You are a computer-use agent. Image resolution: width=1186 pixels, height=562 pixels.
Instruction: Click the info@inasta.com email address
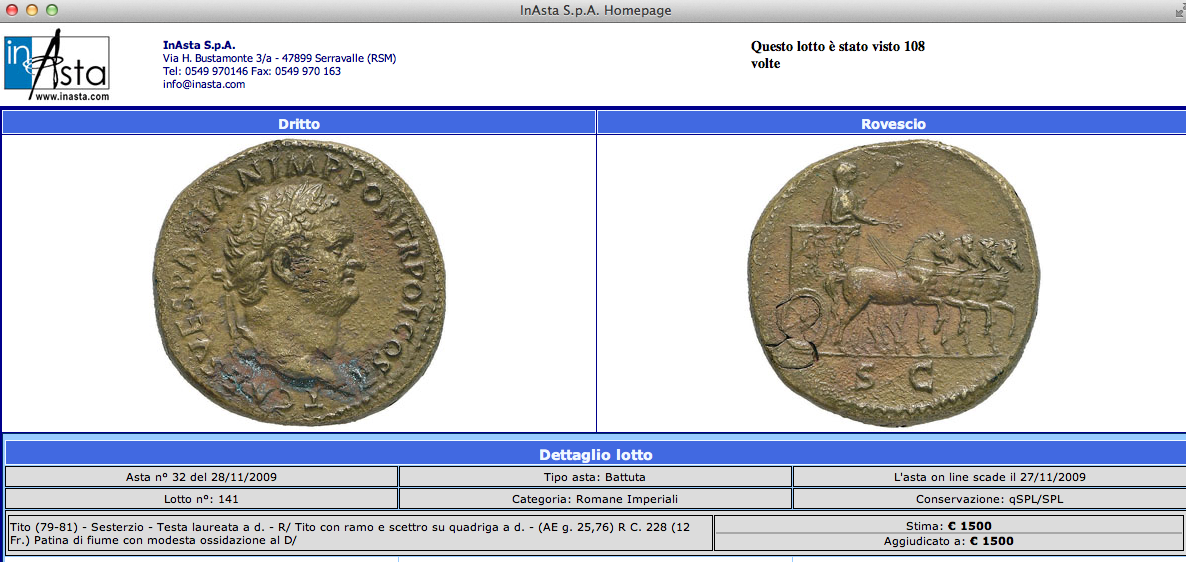point(204,85)
